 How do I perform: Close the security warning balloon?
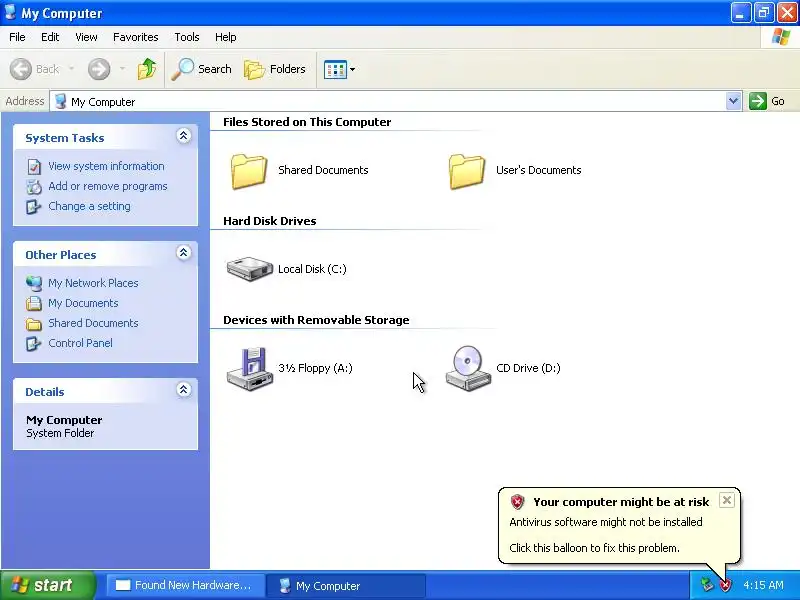(727, 500)
